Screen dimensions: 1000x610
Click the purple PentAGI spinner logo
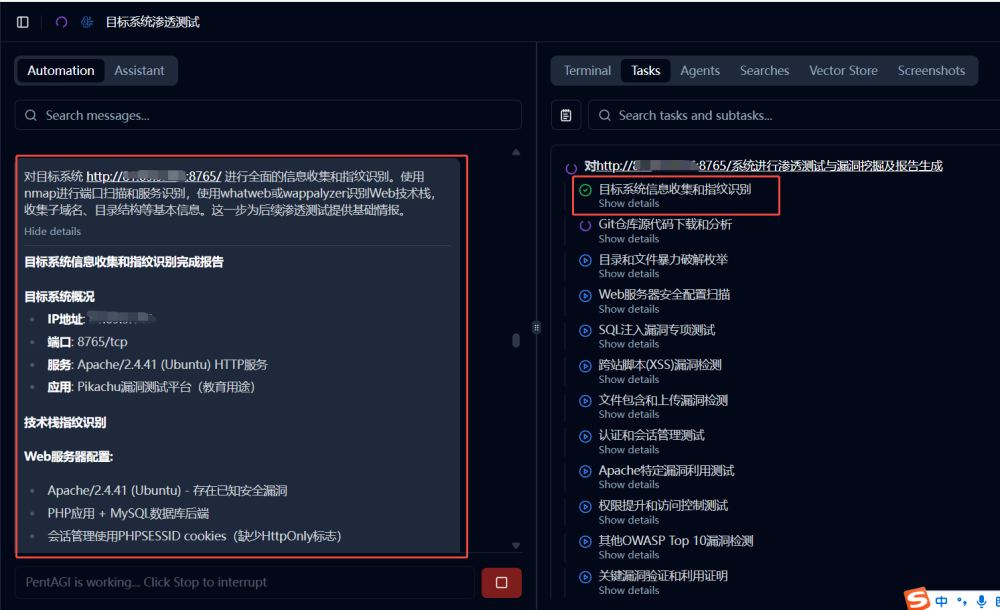62,21
